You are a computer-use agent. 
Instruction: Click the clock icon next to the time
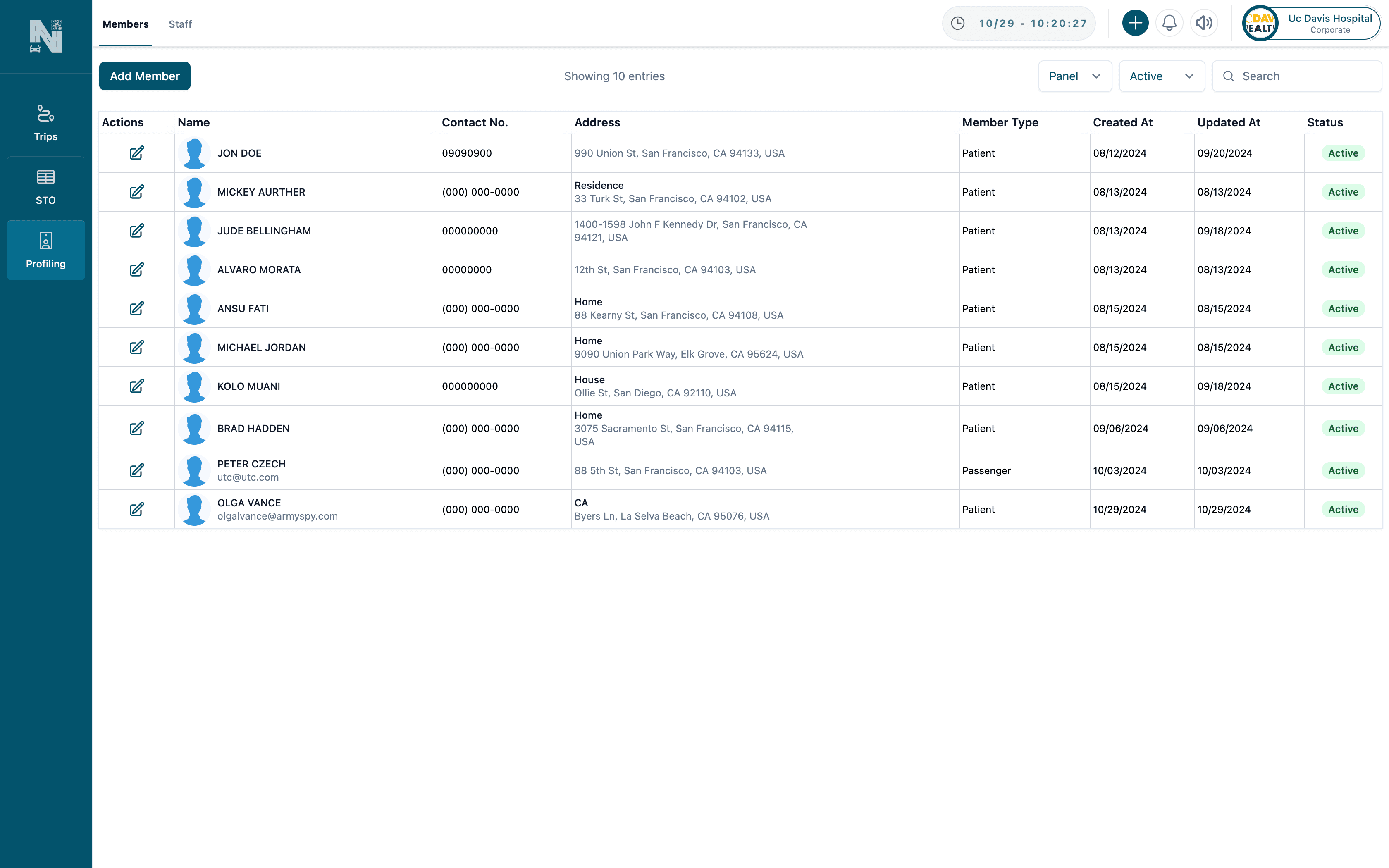pos(957,23)
